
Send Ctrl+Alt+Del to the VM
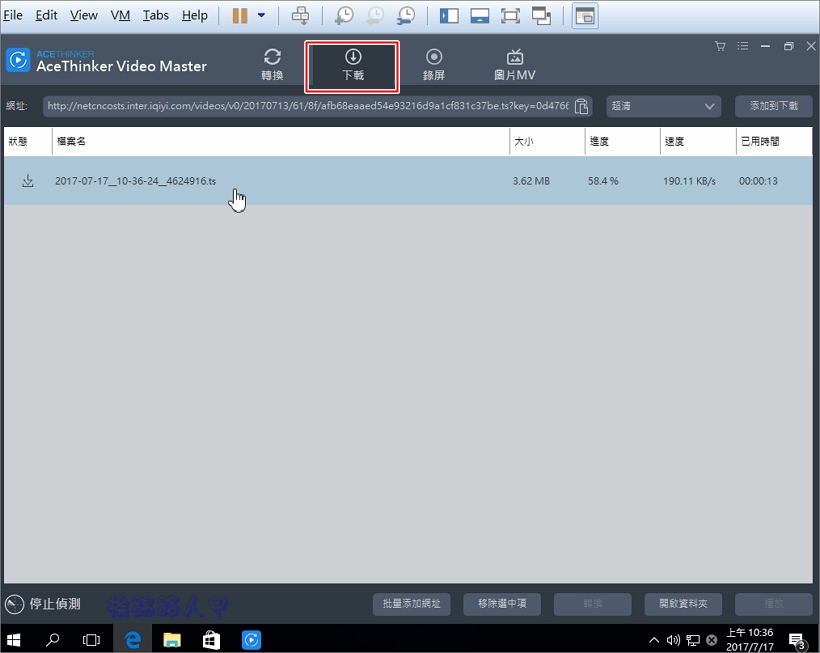pyautogui.click(x=300, y=16)
